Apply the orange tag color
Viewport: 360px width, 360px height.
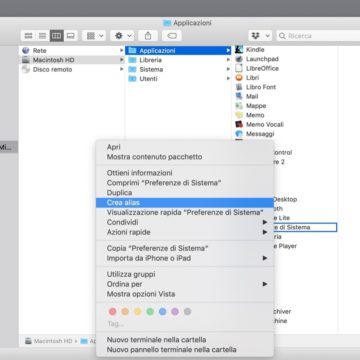(125, 312)
